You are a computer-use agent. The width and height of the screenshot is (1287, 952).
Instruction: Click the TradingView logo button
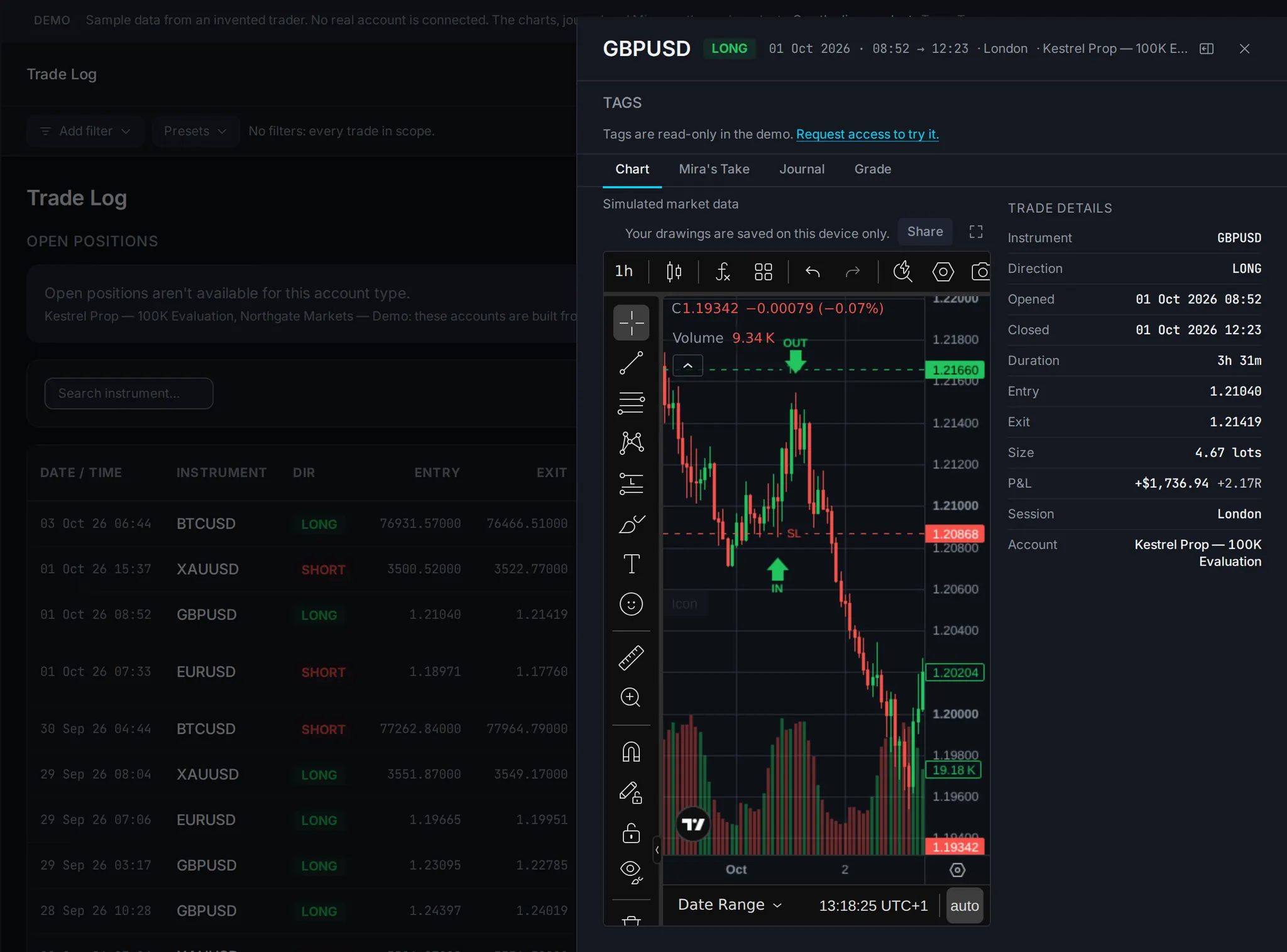click(694, 824)
